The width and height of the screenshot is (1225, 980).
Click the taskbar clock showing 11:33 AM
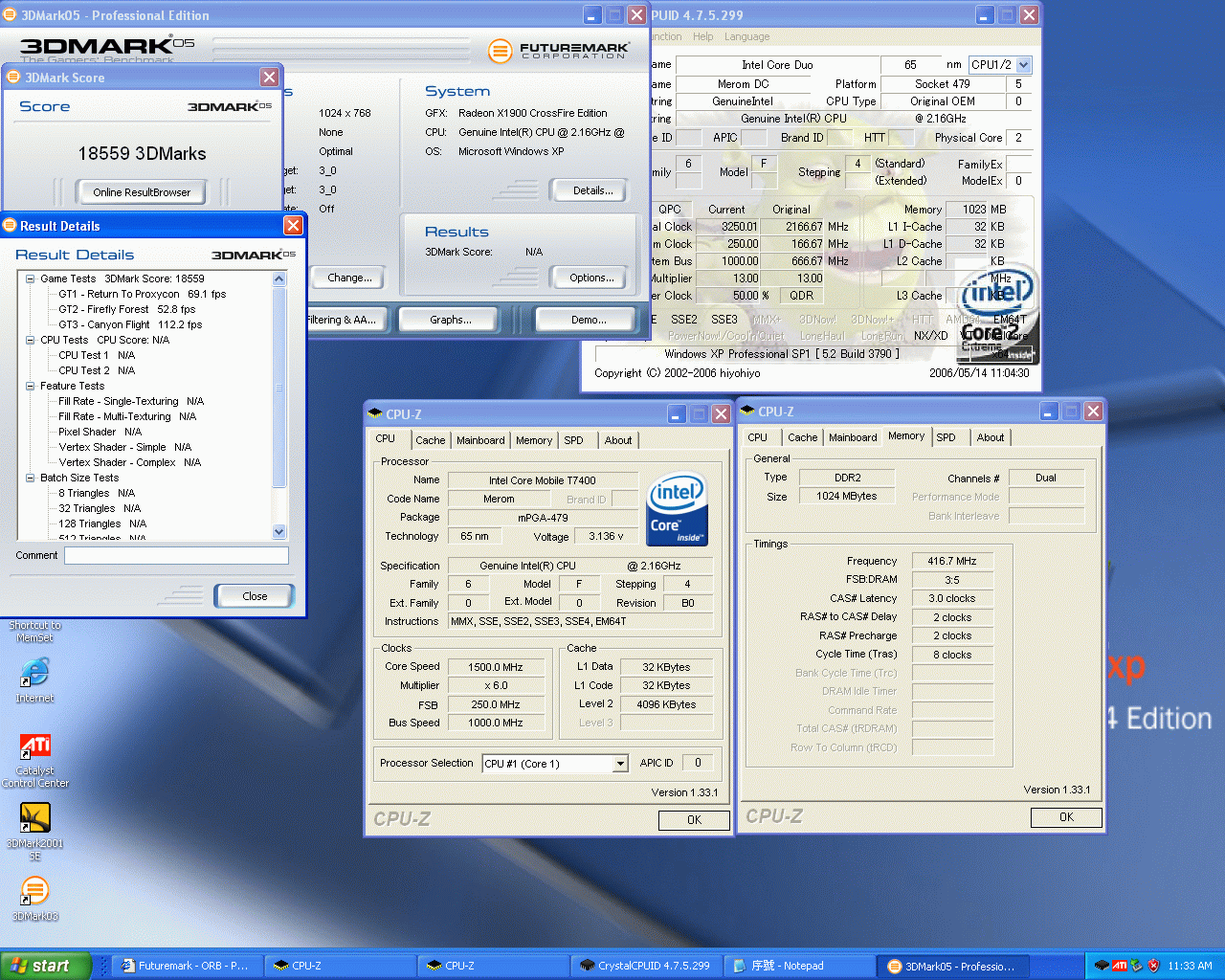coord(1190,966)
